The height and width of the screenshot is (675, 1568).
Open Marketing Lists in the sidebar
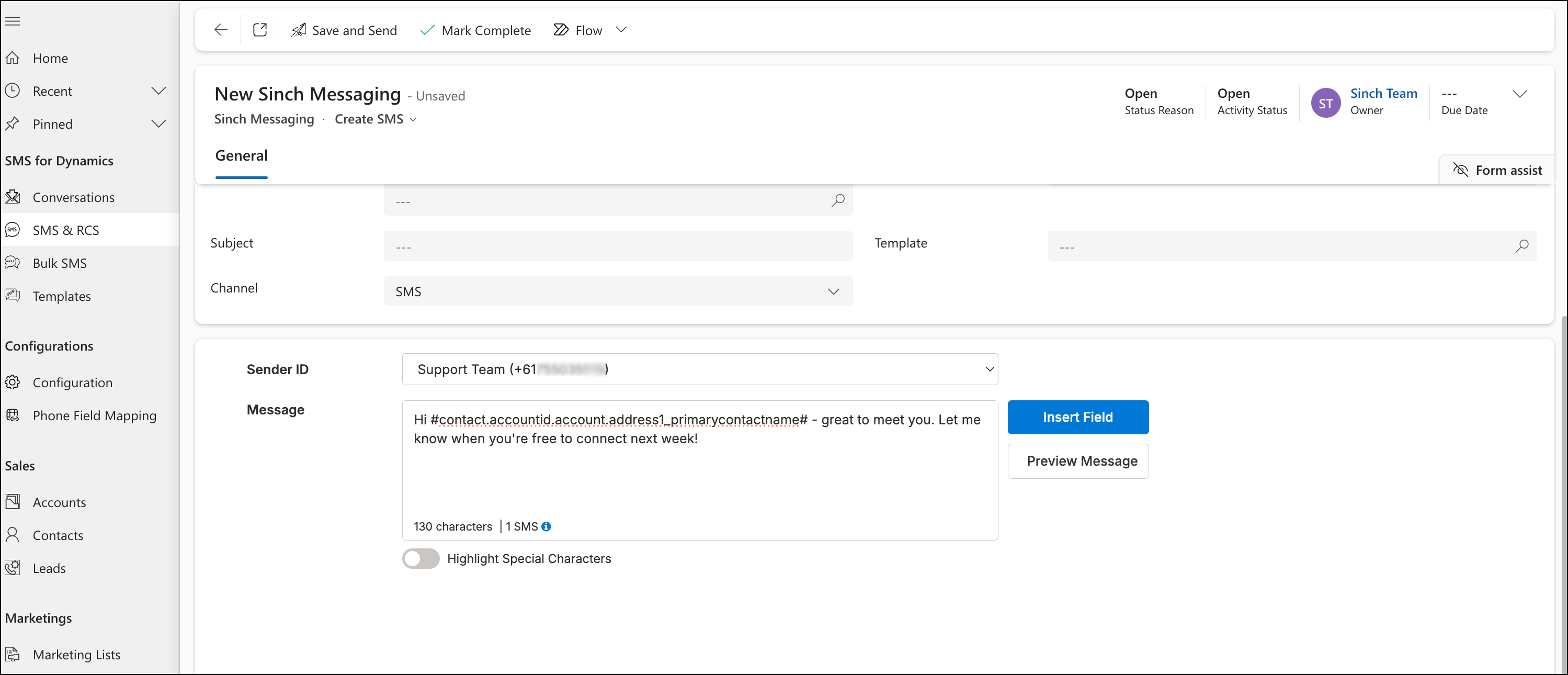[89, 654]
